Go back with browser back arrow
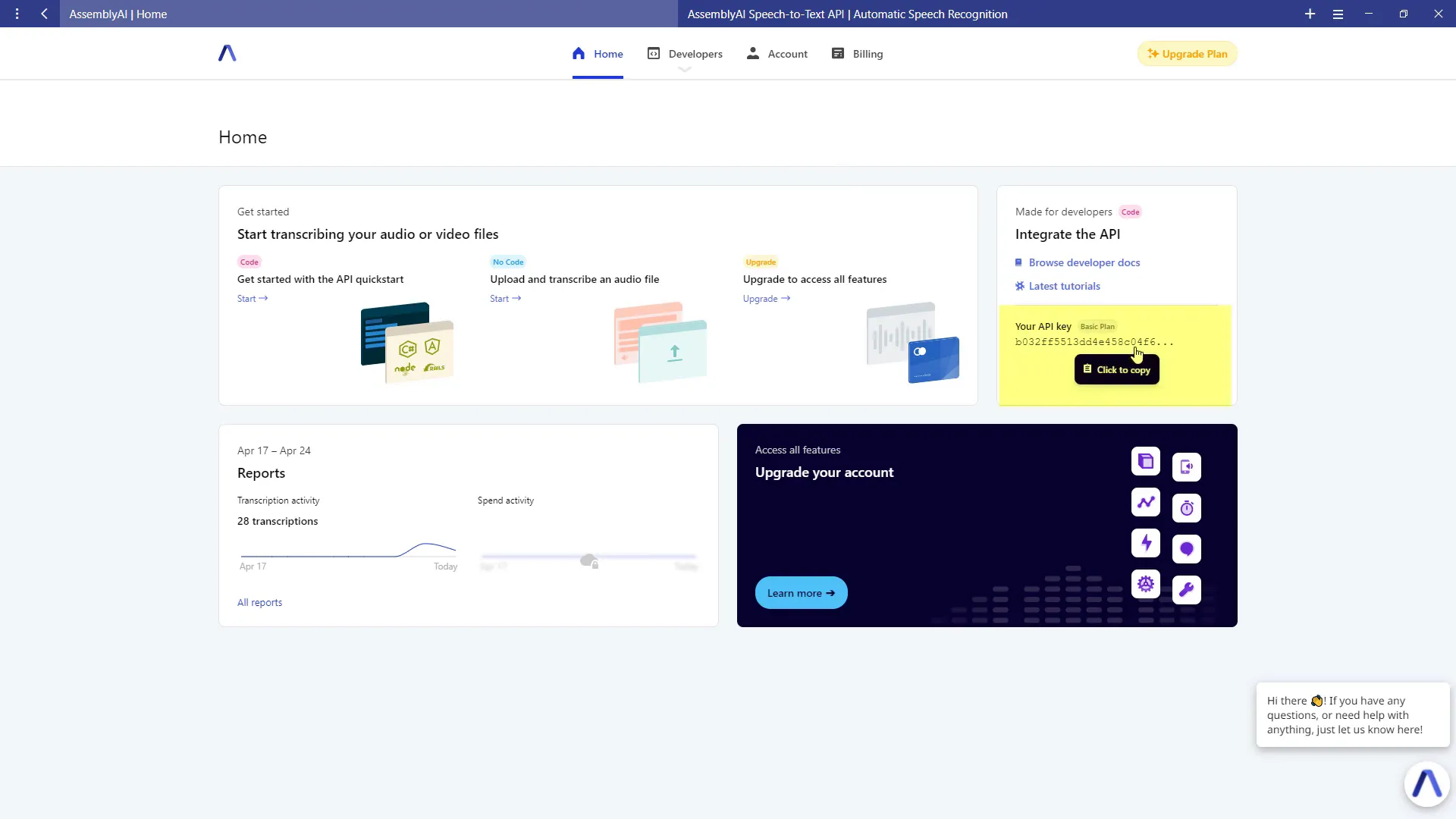1456x819 pixels. click(45, 14)
